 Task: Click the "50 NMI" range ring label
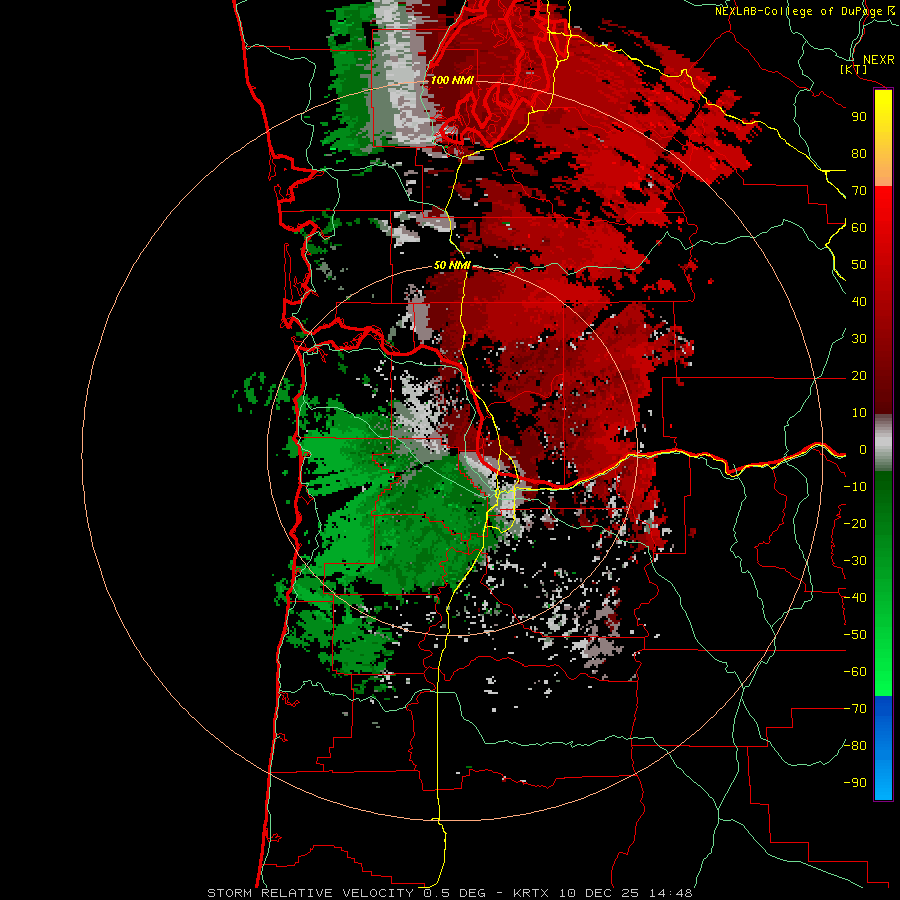[452, 265]
